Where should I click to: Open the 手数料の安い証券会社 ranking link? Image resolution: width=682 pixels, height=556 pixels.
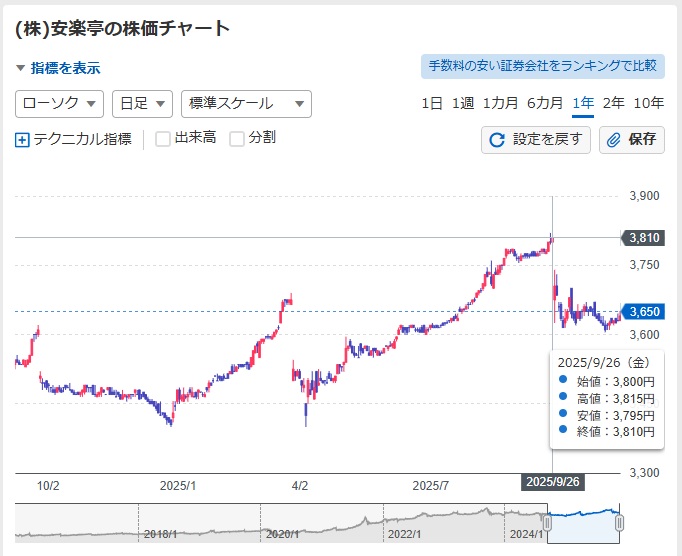tap(542, 66)
